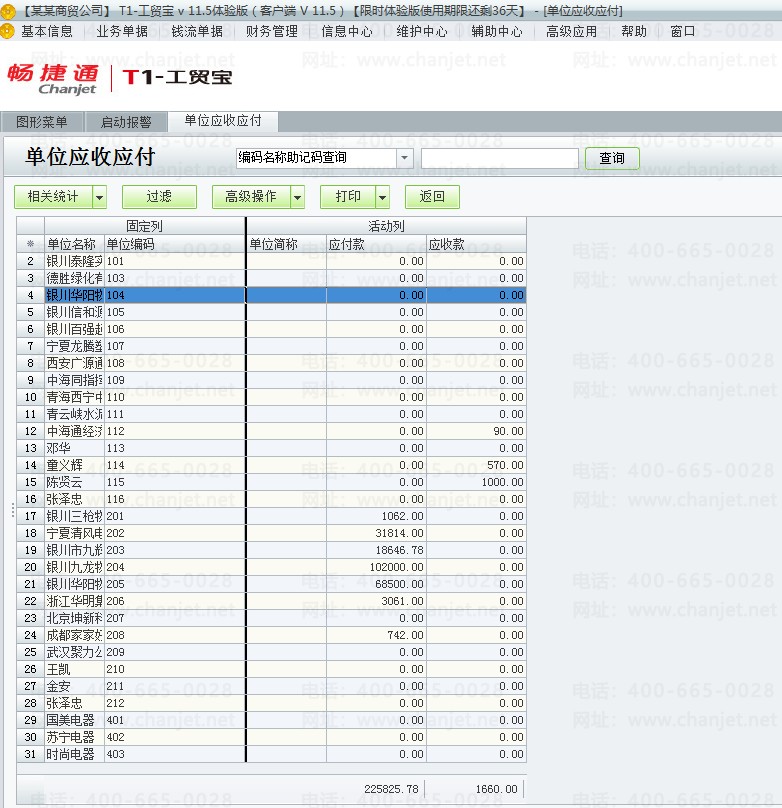The width and height of the screenshot is (782, 808).
Task: Open the 业务单据 menu
Action: point(122,31)
